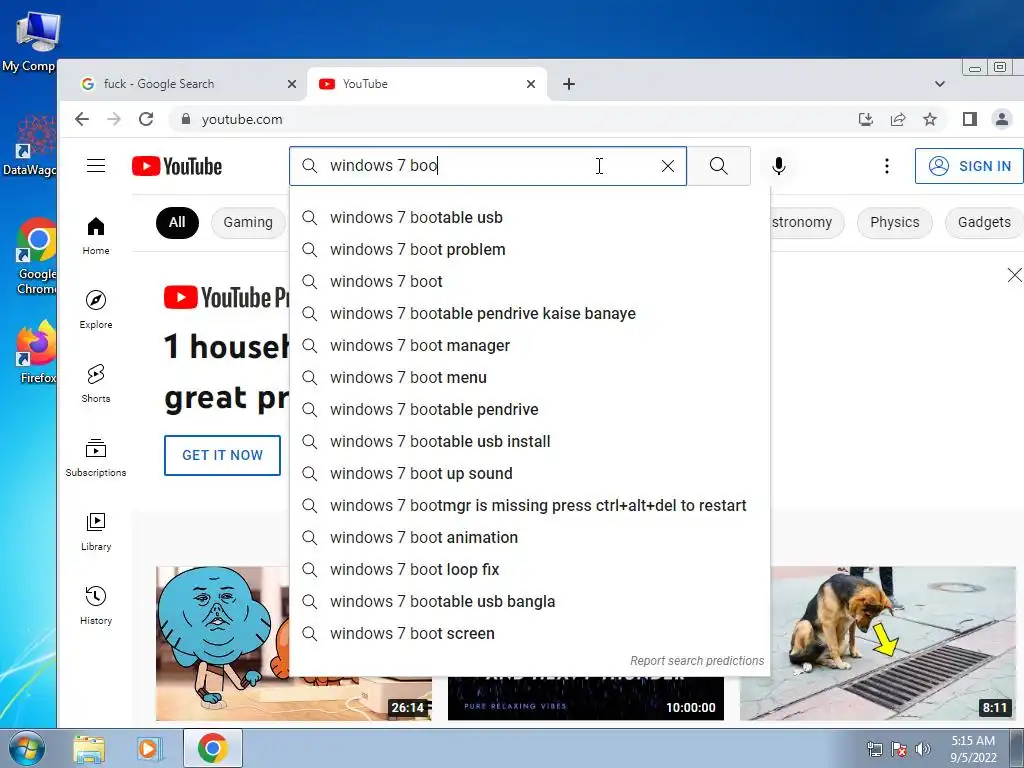Open the YouTube hamburger guide menu
This screenshot has height=768, width=1024.
(x=96, y=166)
